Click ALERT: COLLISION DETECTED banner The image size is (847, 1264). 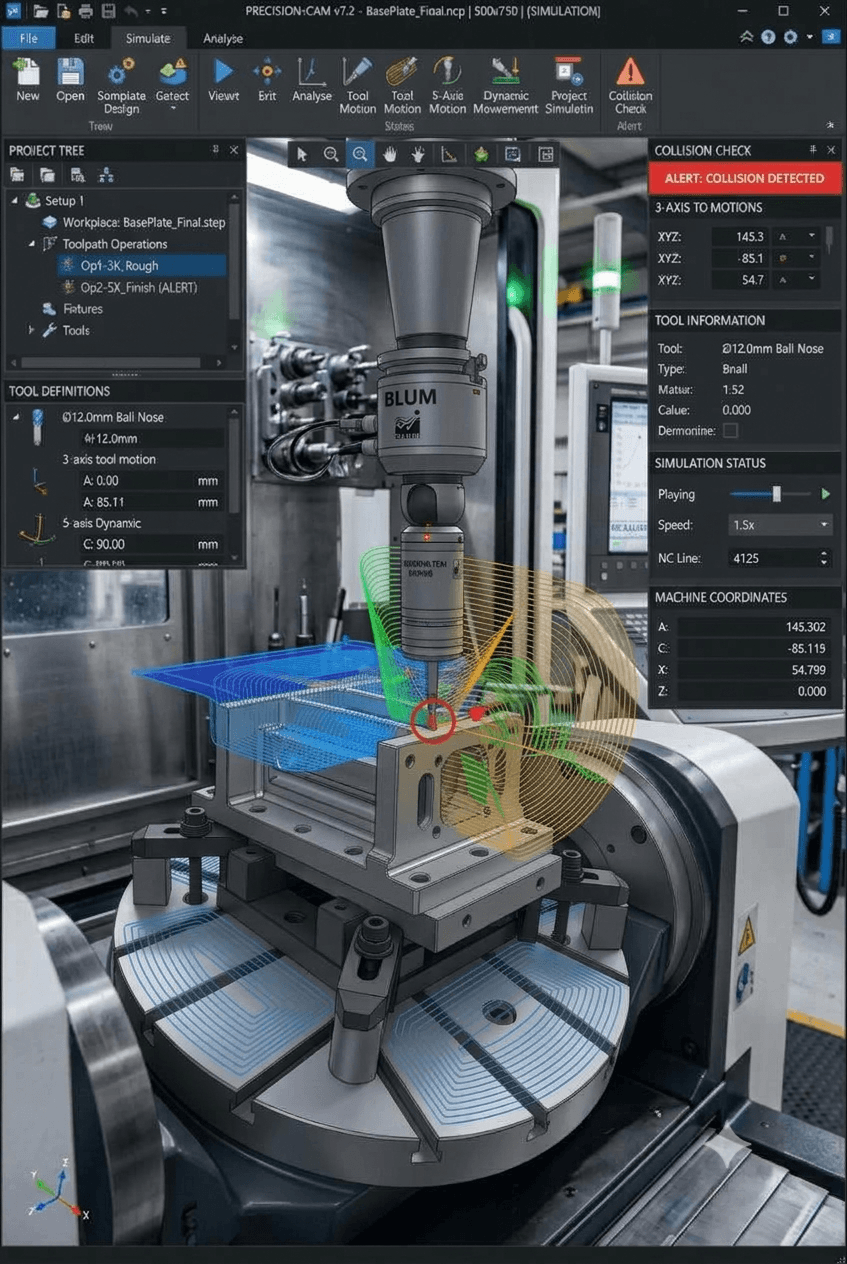tap(745, 178)
